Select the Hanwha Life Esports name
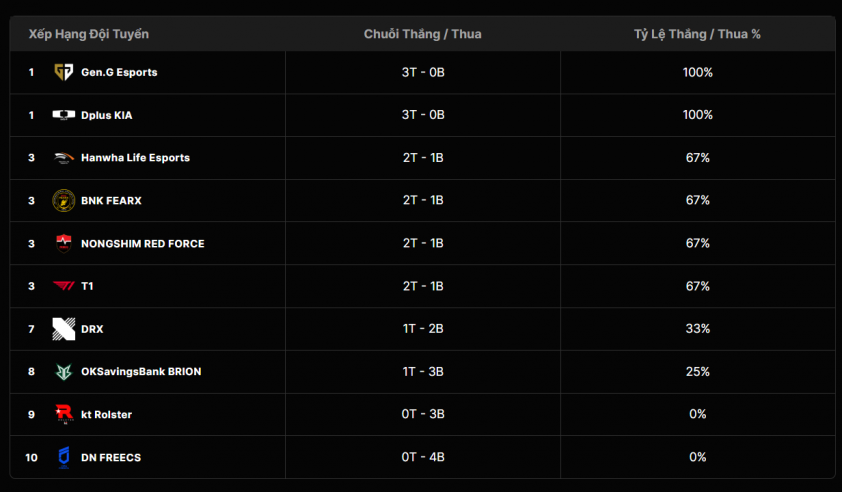This screenshot has height=492, width=842. [x=135, y=157]
